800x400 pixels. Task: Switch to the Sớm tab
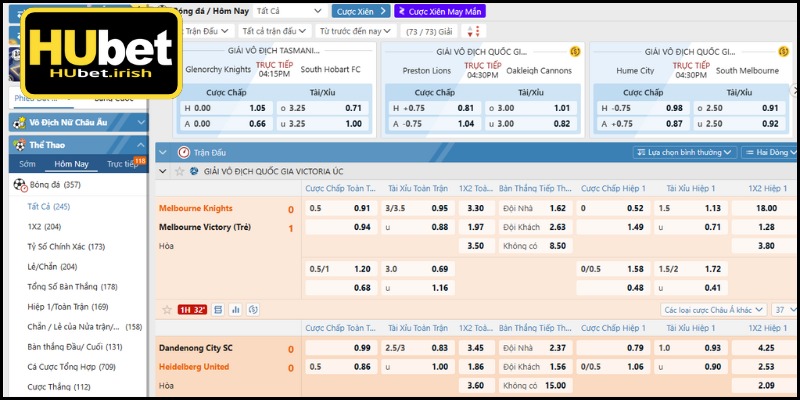point(27,164)
